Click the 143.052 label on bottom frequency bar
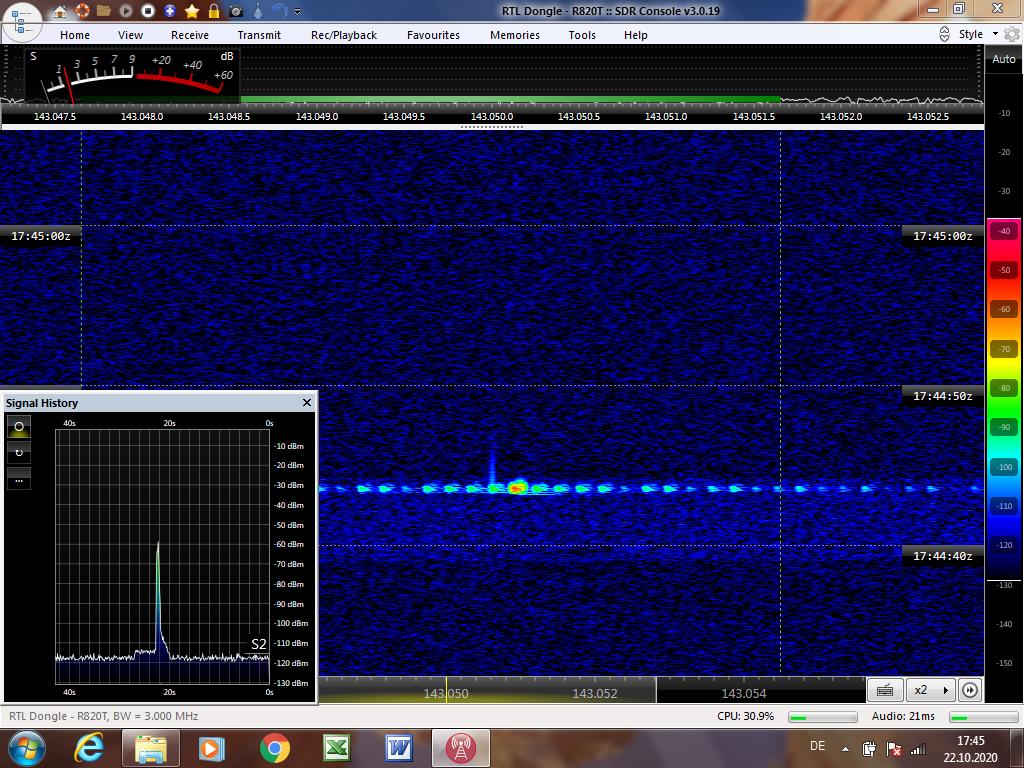 [594, 693]
